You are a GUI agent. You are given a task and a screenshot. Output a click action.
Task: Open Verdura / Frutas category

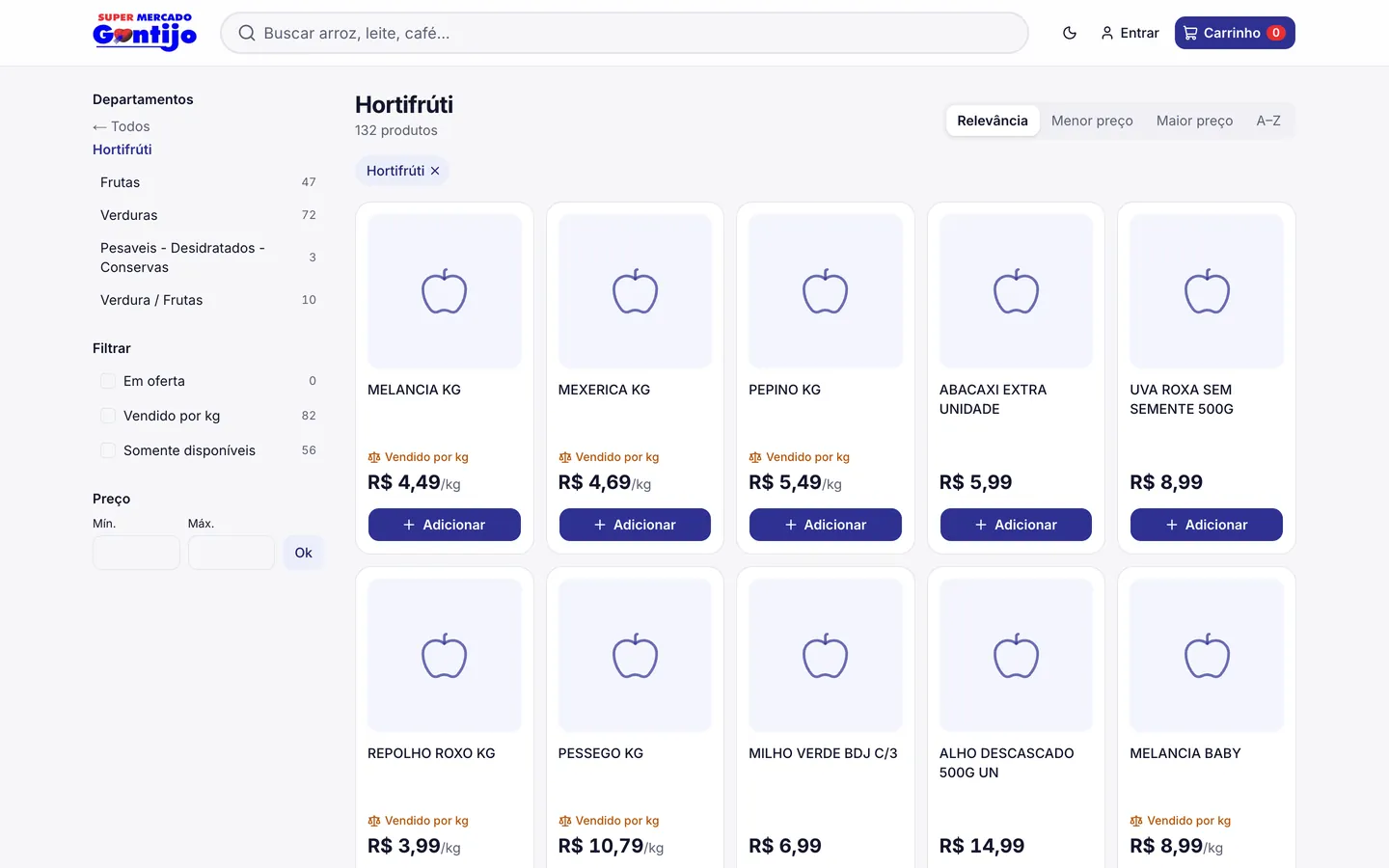tap(208, 300)
